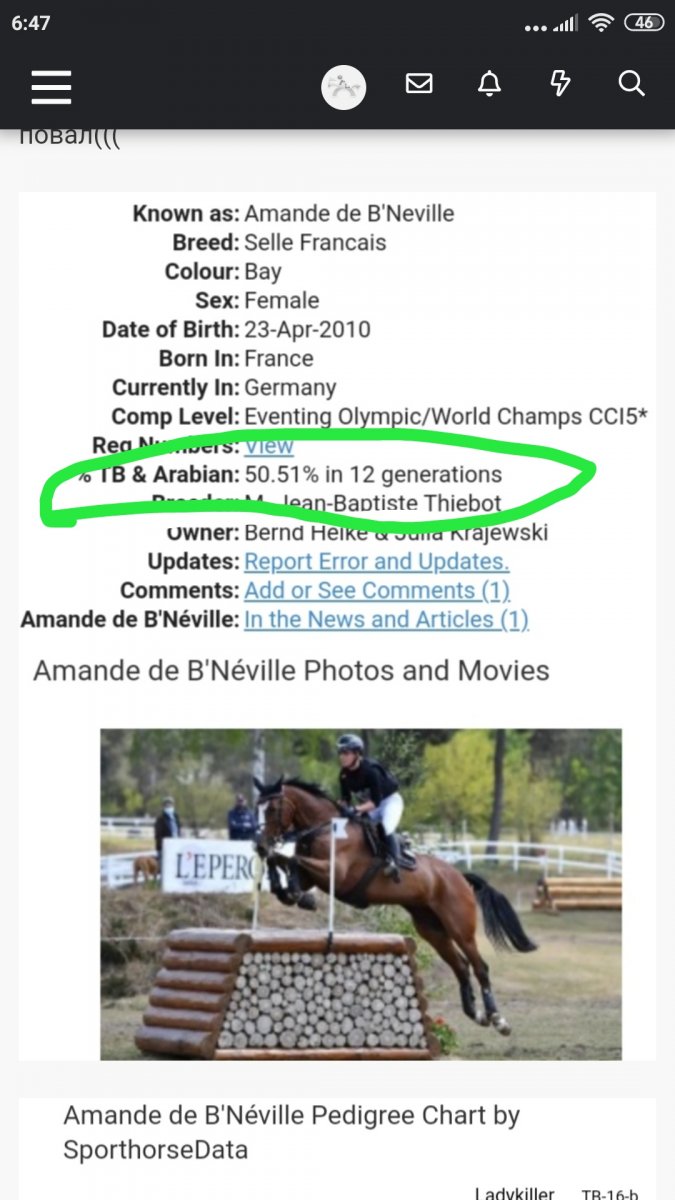This screenshot has height=1200, width=675.
Task: Open the notifications bell icon
Action: point(489,84)
